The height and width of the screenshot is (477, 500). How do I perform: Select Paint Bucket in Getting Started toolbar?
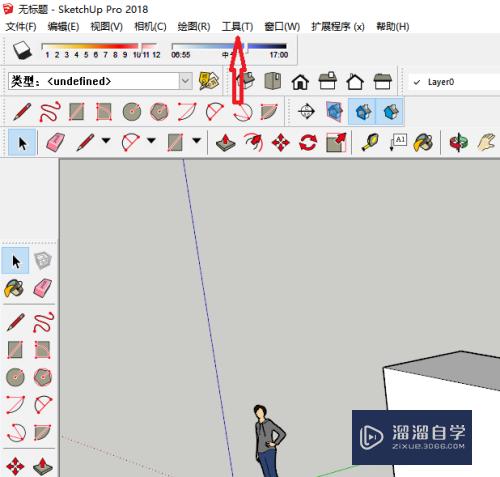click(x=423, y=143)
